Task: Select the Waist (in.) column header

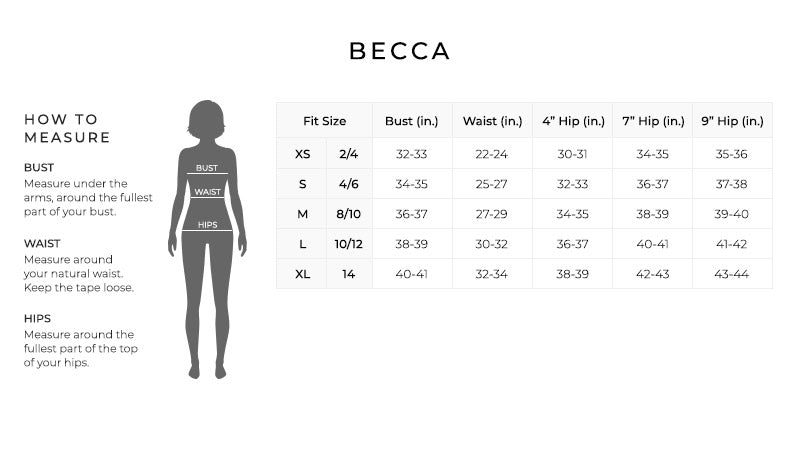Action: pyautogui.click(x=492, y=121)
